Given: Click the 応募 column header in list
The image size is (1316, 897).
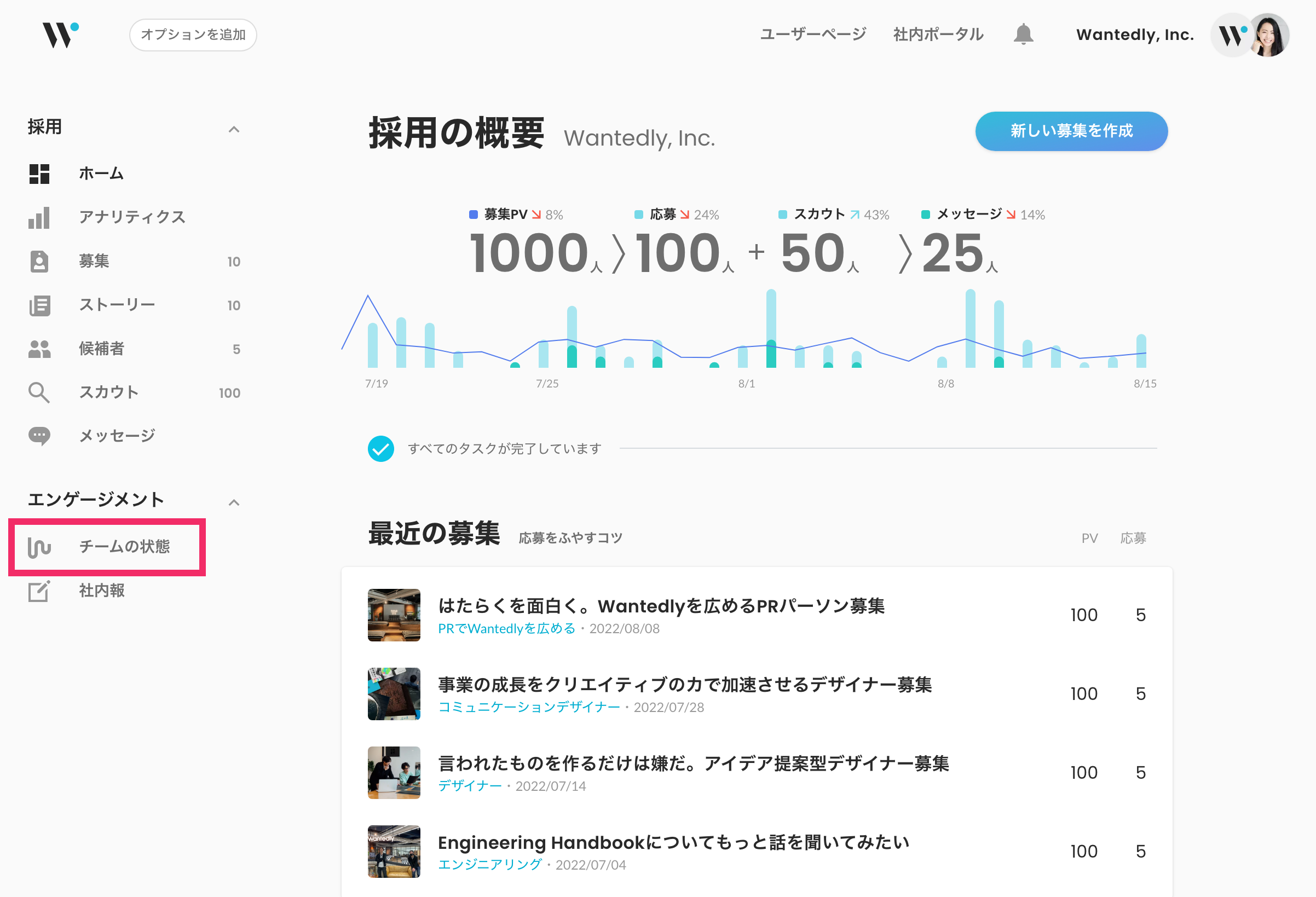Looking at the screenshot, I should coord(1133,538).
